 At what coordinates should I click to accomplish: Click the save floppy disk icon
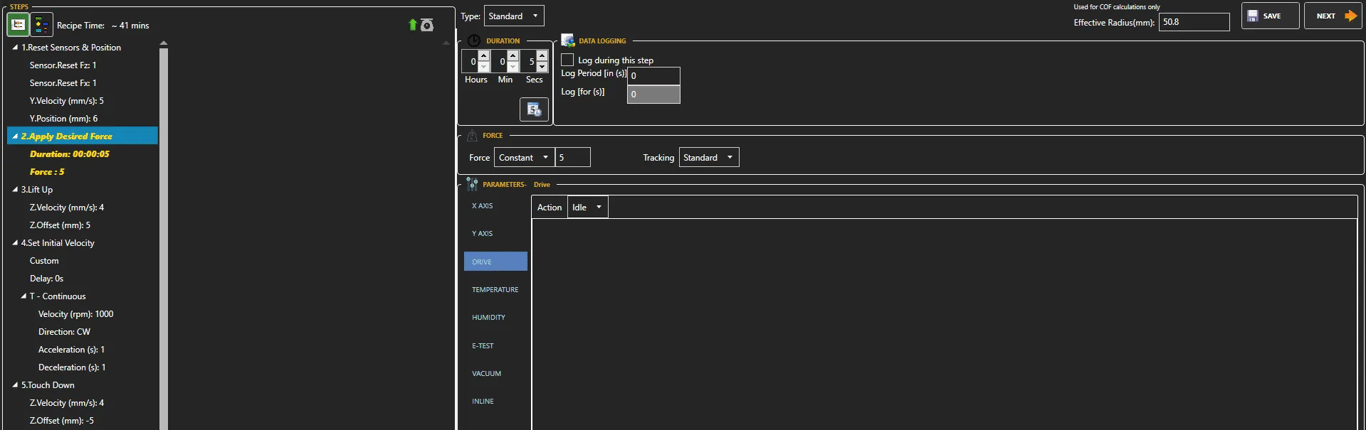point(1252,16)
